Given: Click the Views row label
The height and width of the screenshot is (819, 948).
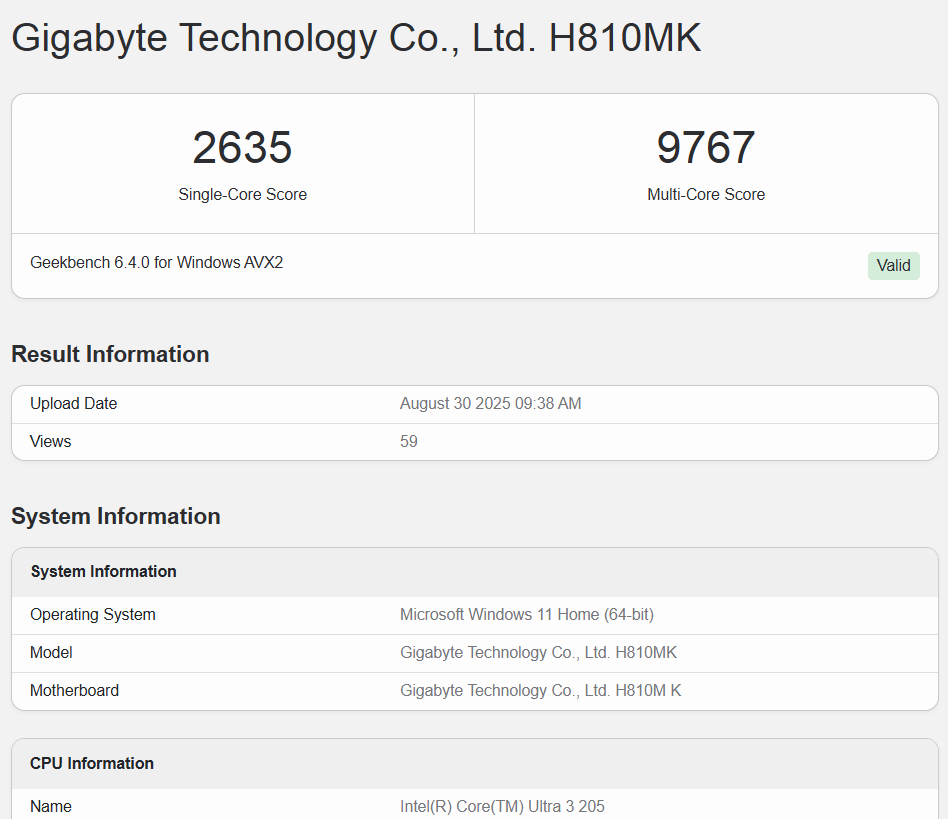Looking at the screenshot, I should pos(51,442).
